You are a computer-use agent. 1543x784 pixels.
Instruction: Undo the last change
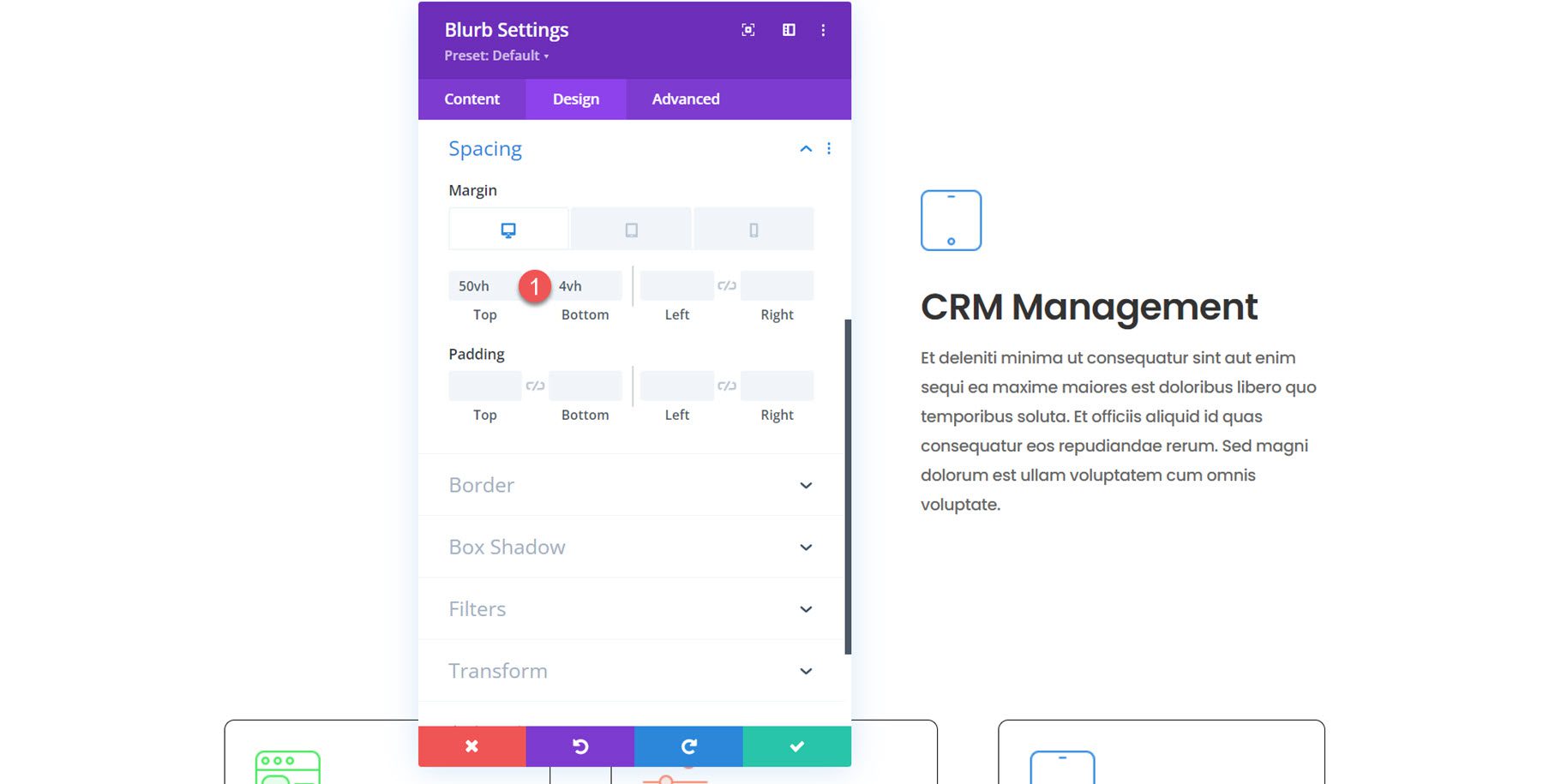579,745
